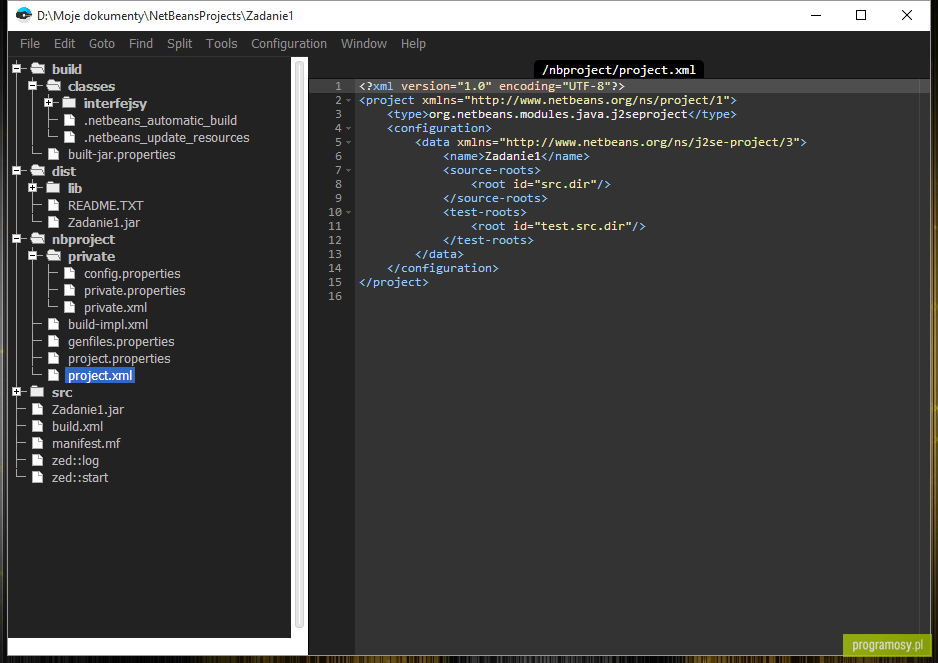Open the Tools menu

click(221, 44)
